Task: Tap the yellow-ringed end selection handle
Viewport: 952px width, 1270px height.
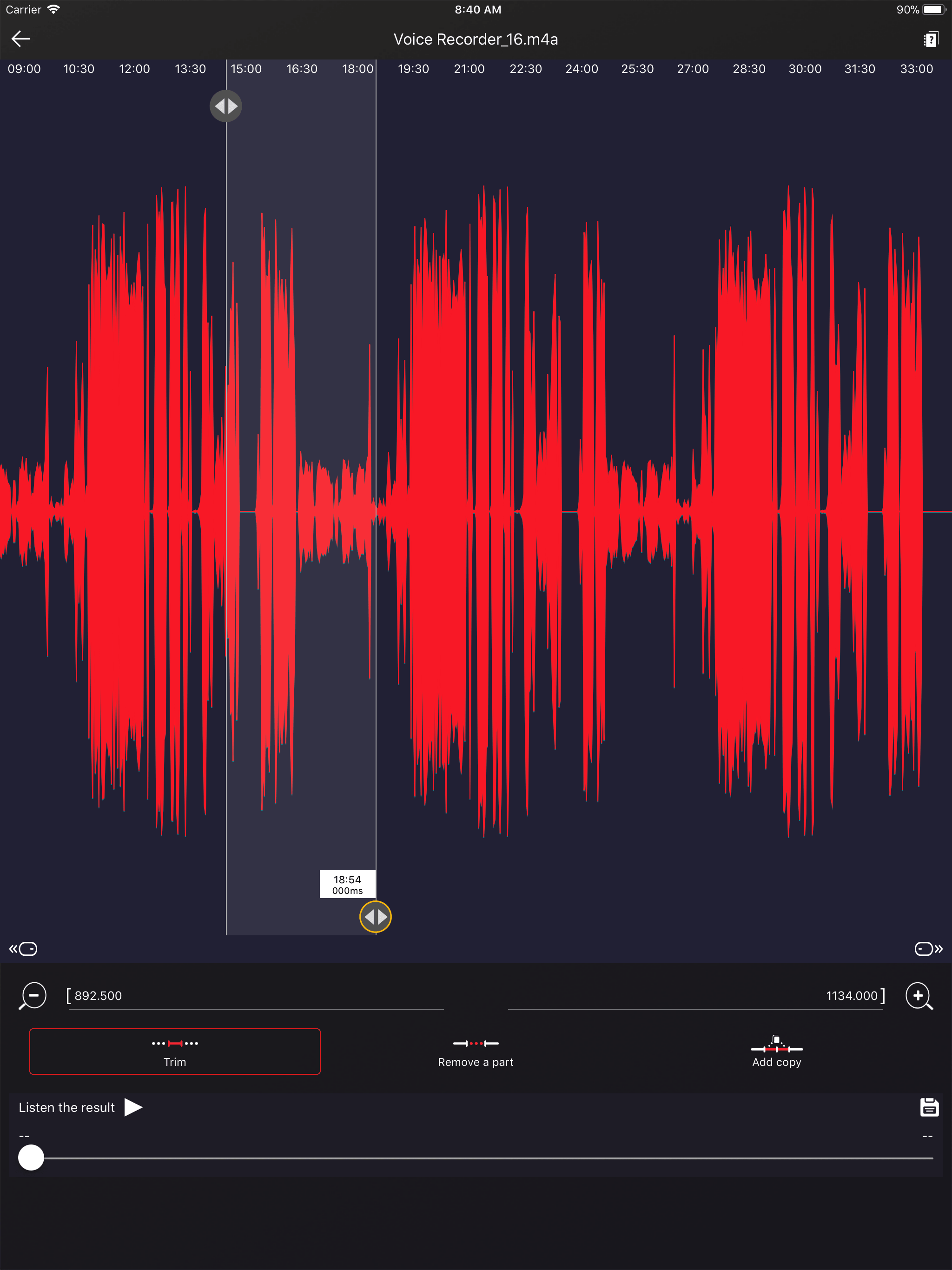Action: click(x=376, y=917)
